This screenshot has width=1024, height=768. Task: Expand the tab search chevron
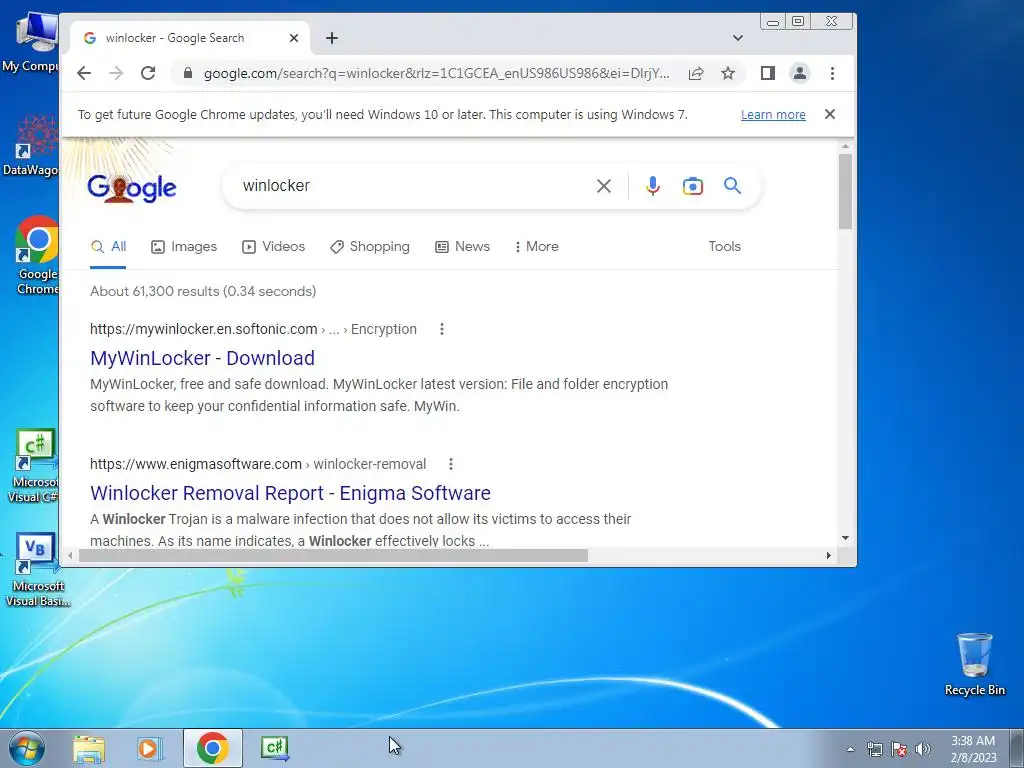738,38
